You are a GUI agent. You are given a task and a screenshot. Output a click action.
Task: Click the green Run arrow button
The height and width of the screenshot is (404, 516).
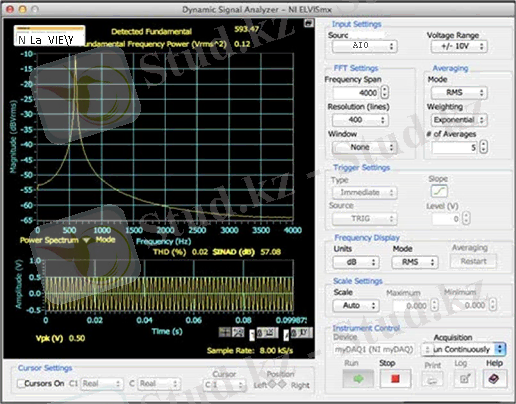click(358, 379)
